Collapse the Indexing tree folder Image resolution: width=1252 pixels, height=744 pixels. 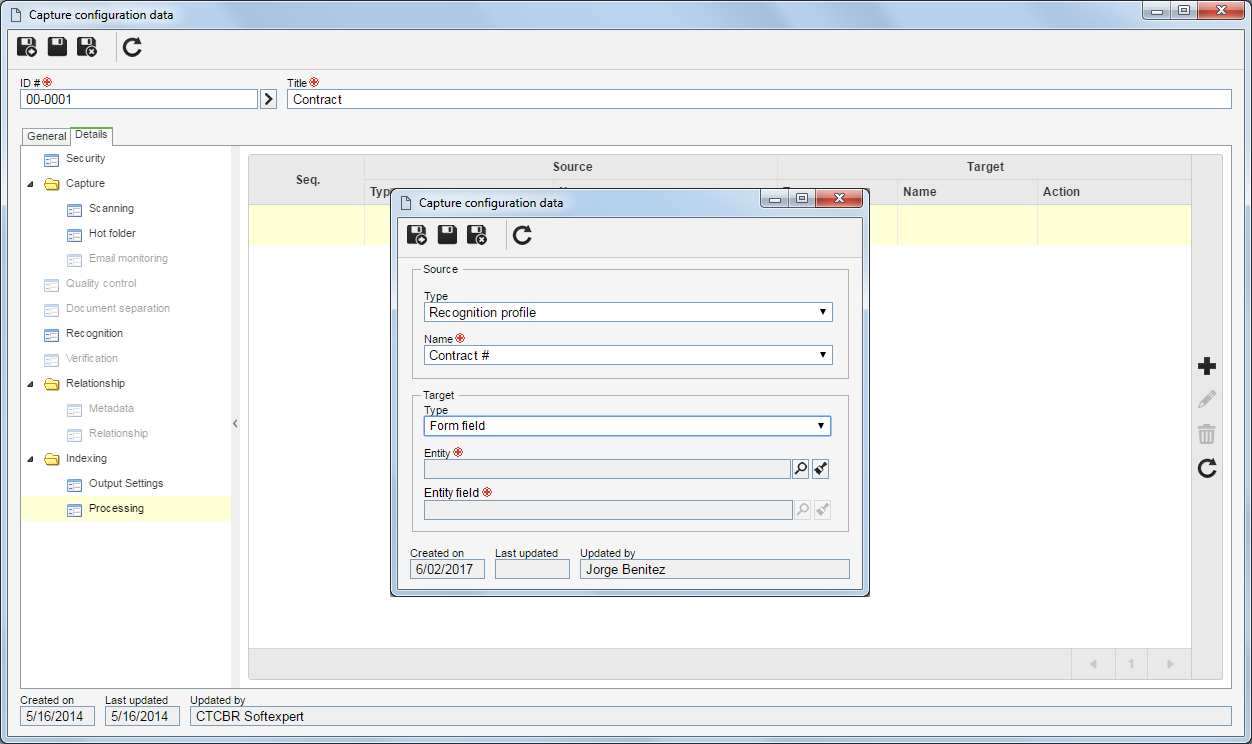pos(30,459)
